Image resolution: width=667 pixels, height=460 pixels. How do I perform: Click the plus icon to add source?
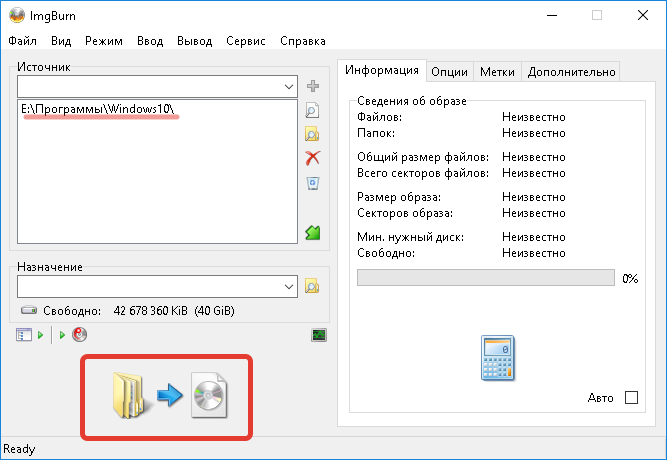(313, 86)
